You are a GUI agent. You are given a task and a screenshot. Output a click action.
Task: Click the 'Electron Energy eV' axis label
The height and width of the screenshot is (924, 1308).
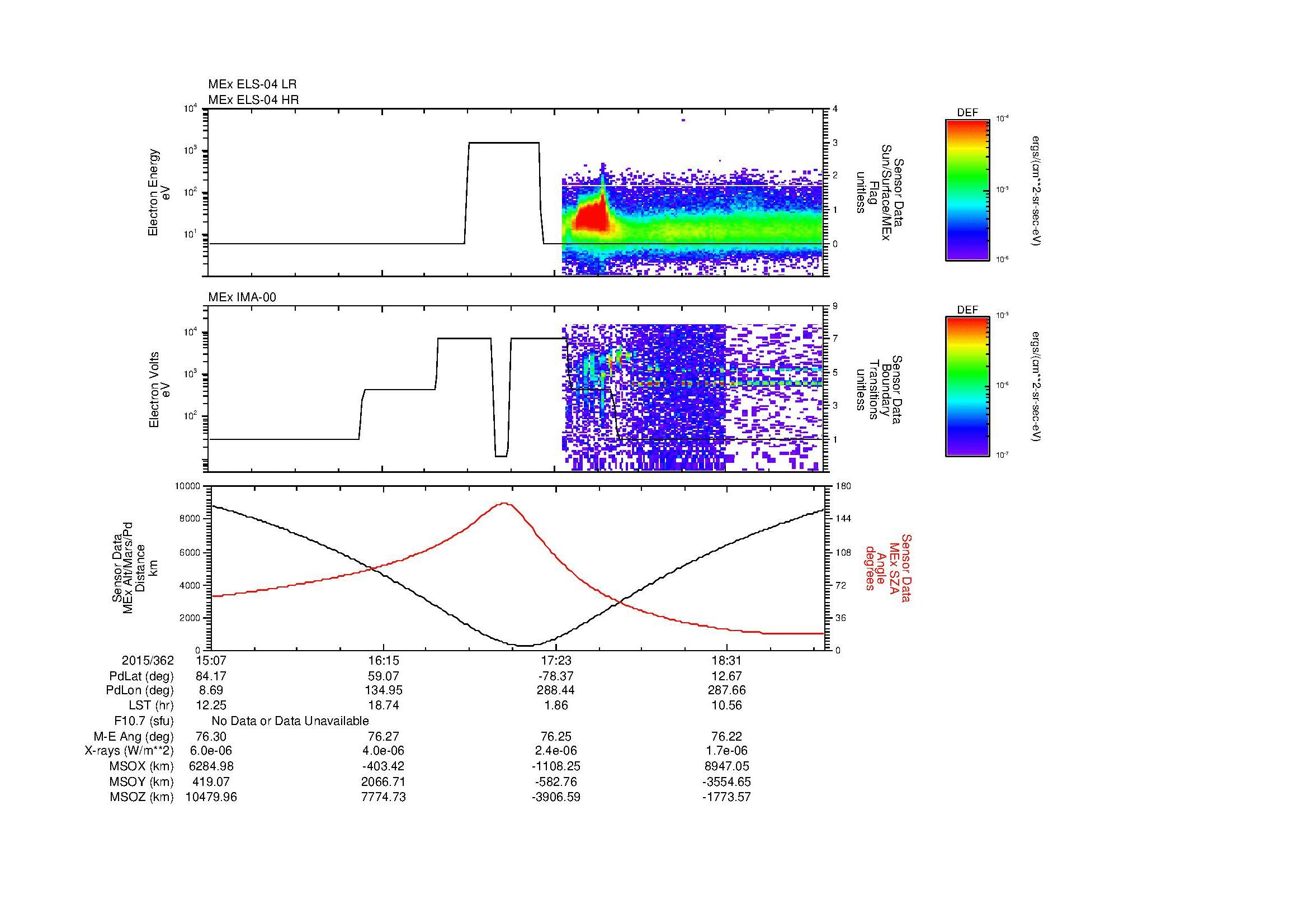coord(159,192)
